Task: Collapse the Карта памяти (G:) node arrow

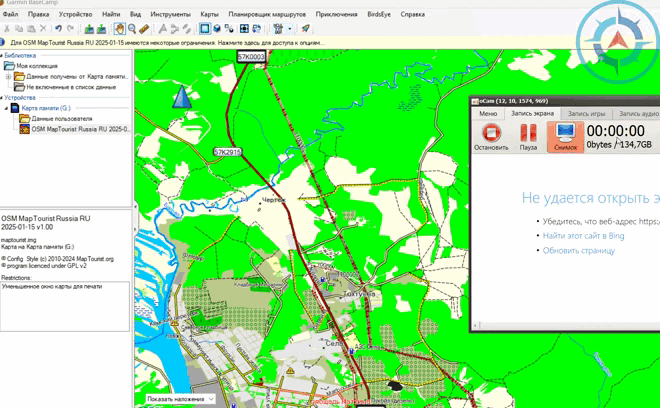Action: tap(6, 108)
